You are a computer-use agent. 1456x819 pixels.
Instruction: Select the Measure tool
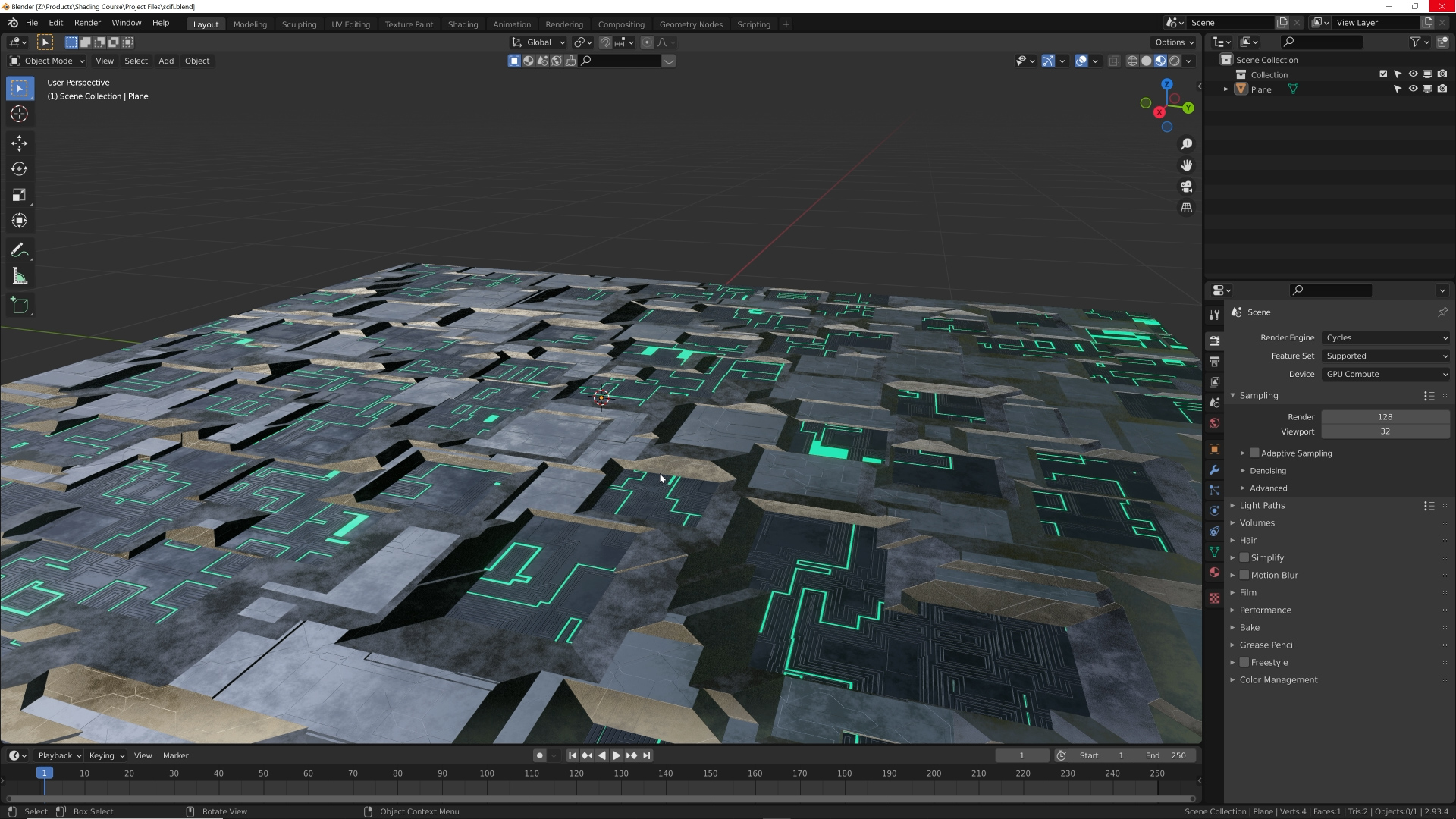tap(20, 277)
